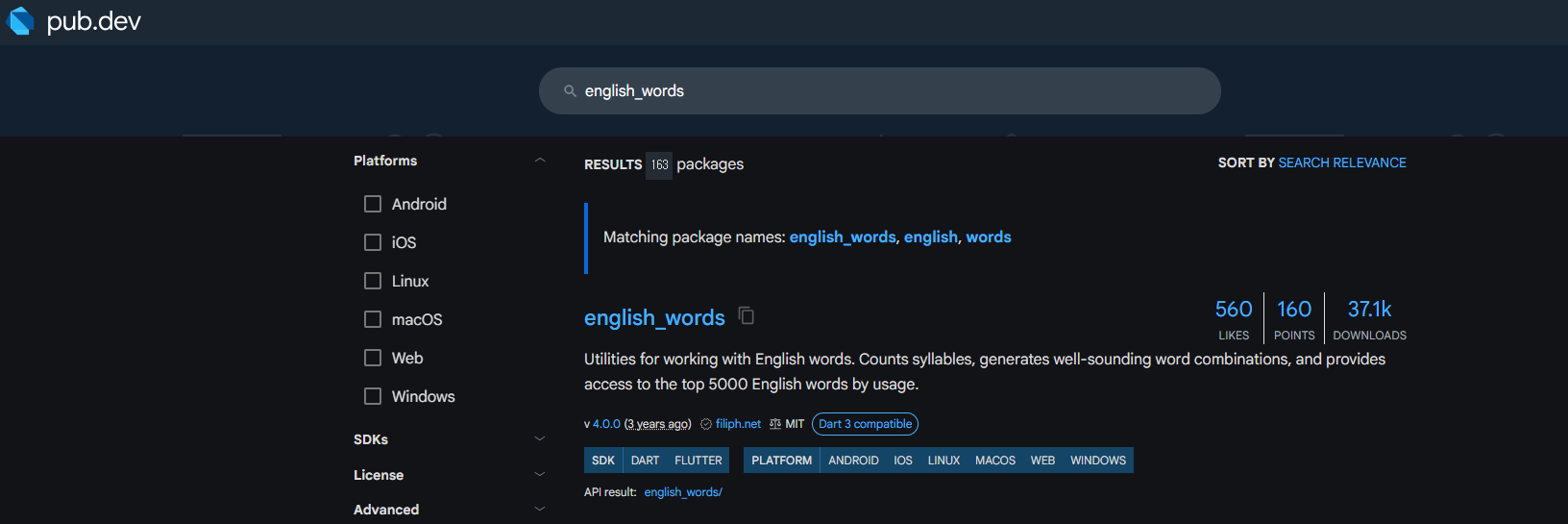Click the WINDOWS platform tag
The image size is (1568, 524).
point(1098,461)
